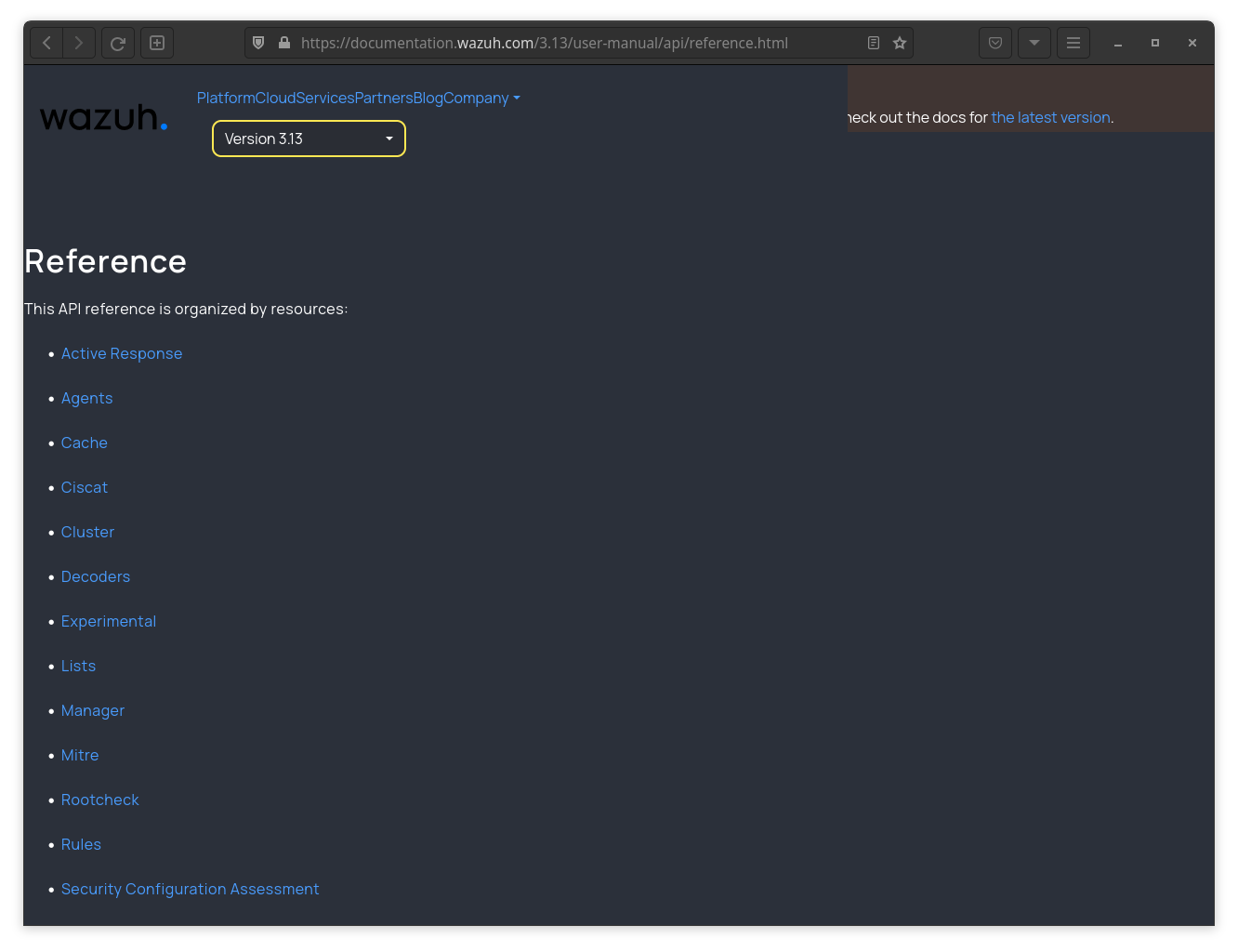Open a new tab
Screen dimensions: 1238x952
(x=156, y=42)
